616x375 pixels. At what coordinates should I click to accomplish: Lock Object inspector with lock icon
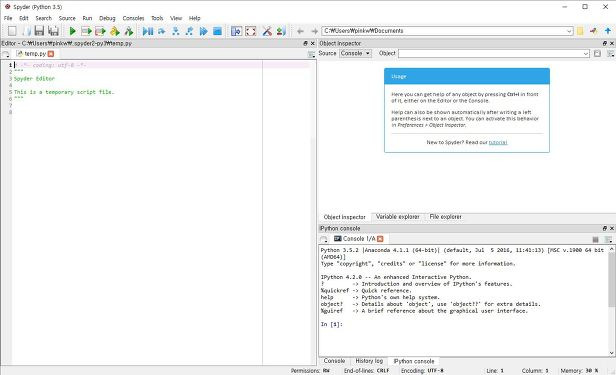[597, 53]
